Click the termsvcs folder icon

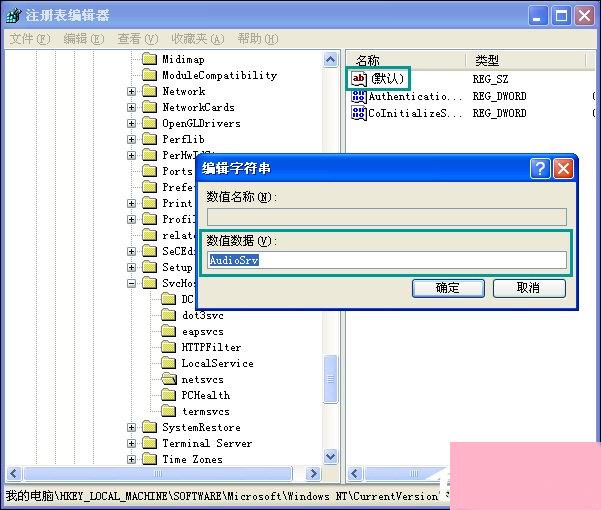[x=169, y=411]
